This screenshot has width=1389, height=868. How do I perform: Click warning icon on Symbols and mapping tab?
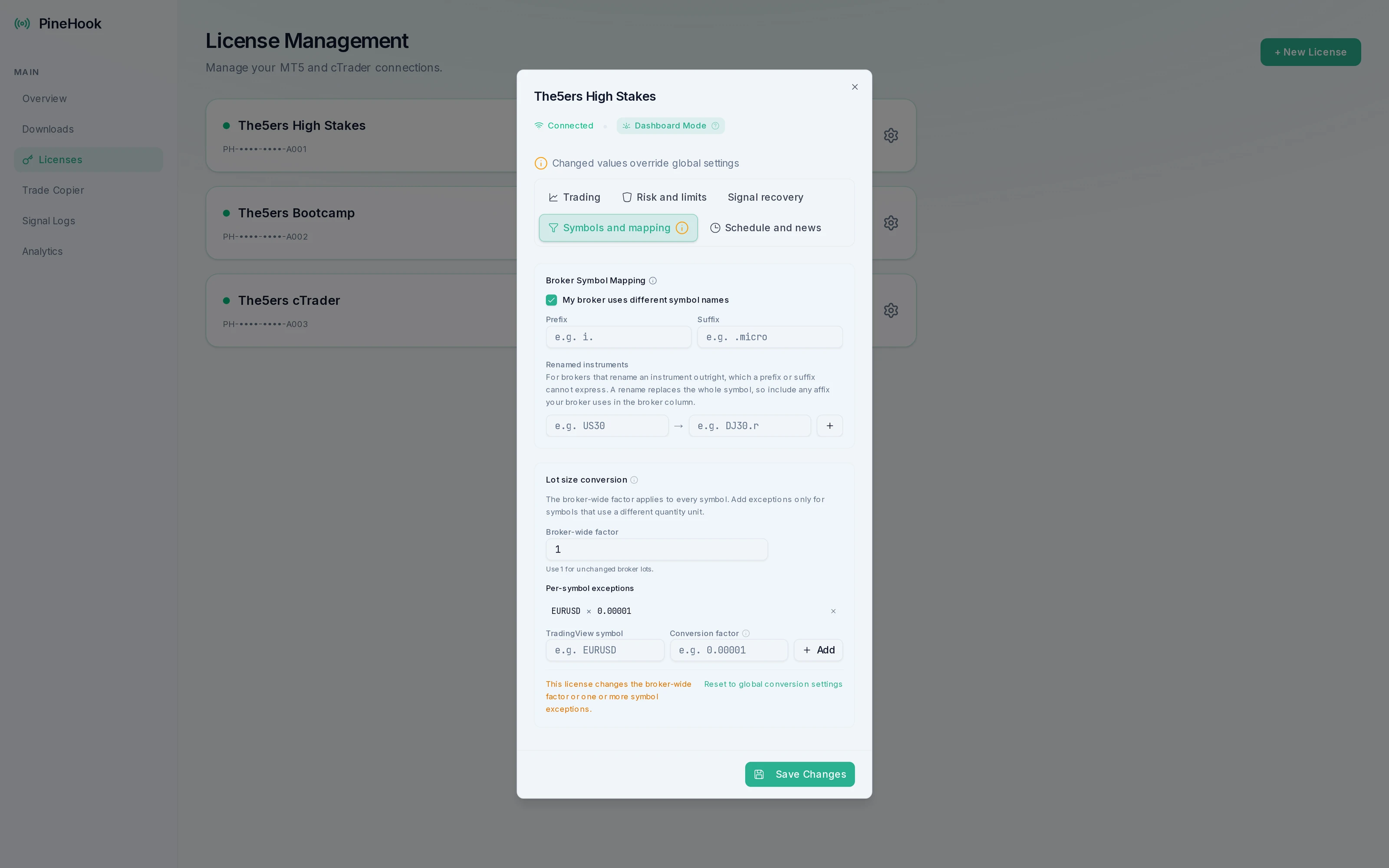(x=682, y=228)
